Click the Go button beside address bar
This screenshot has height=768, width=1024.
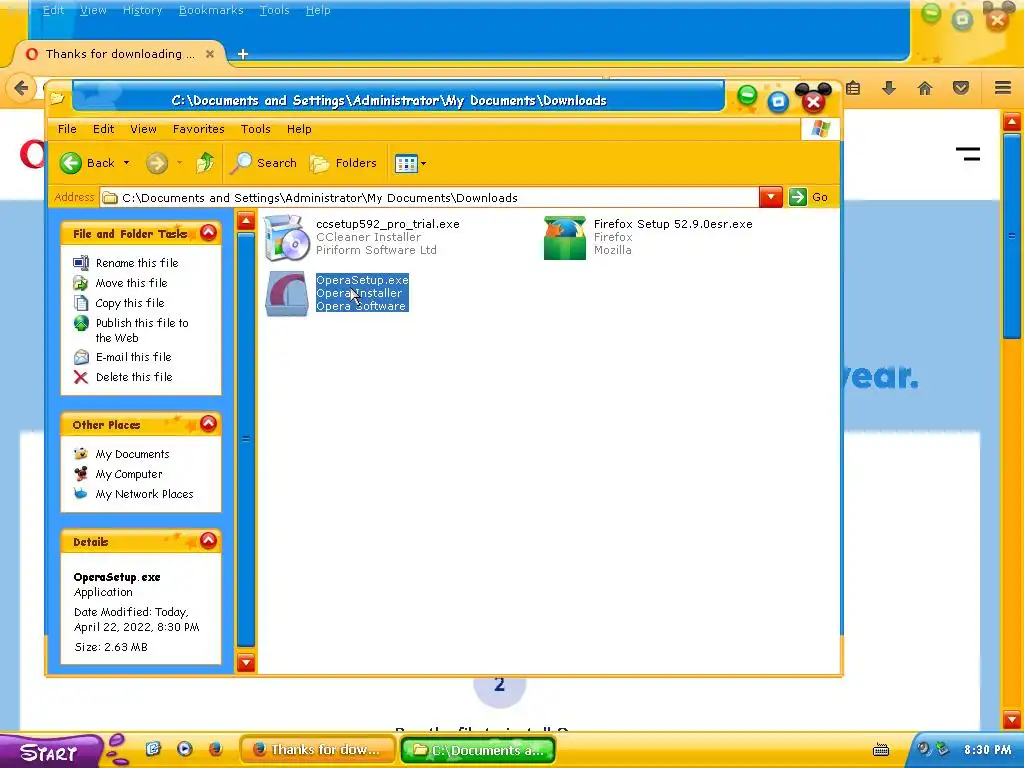click(808, 197)
